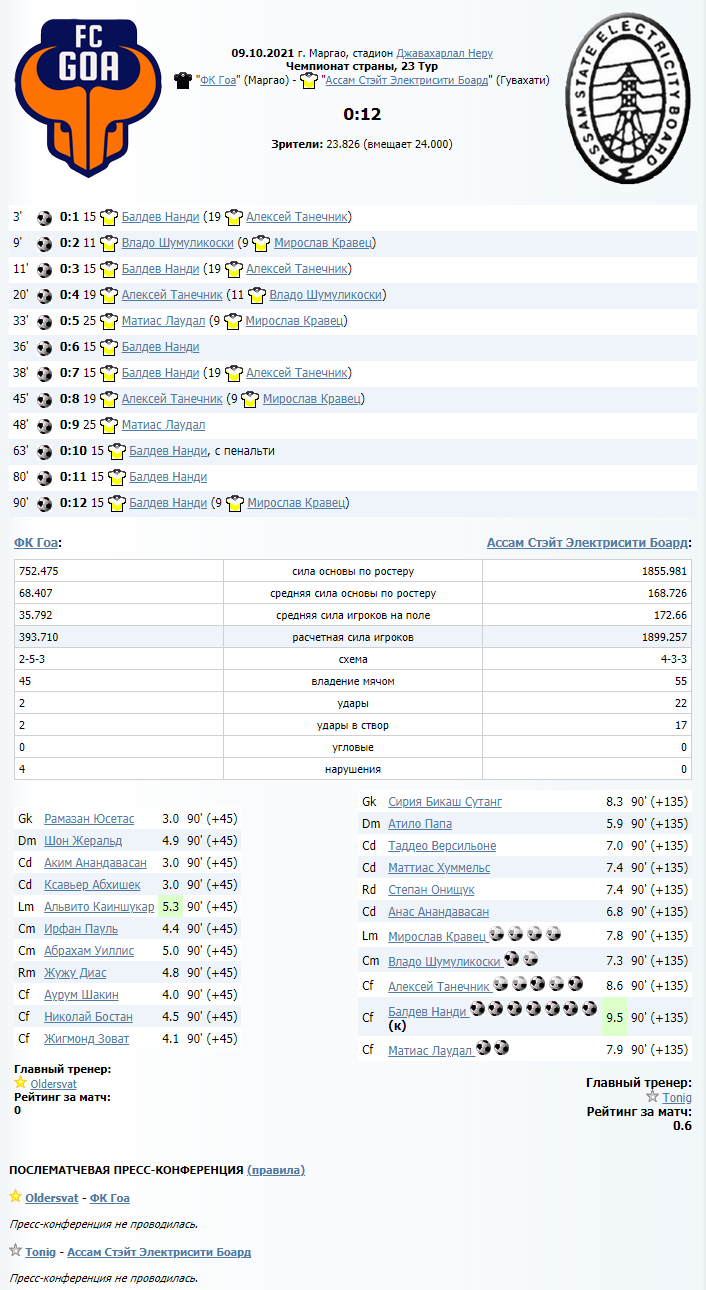The height and width of the screenshot is (1290, 706).
Task: Click the ball icon on the 63' penalty row
Action: coord(44,451)
